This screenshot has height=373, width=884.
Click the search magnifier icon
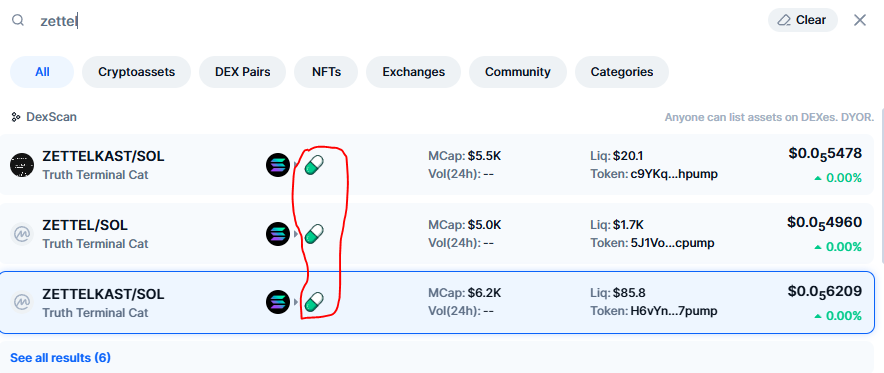pyautogui.click(x=18, y=20)
